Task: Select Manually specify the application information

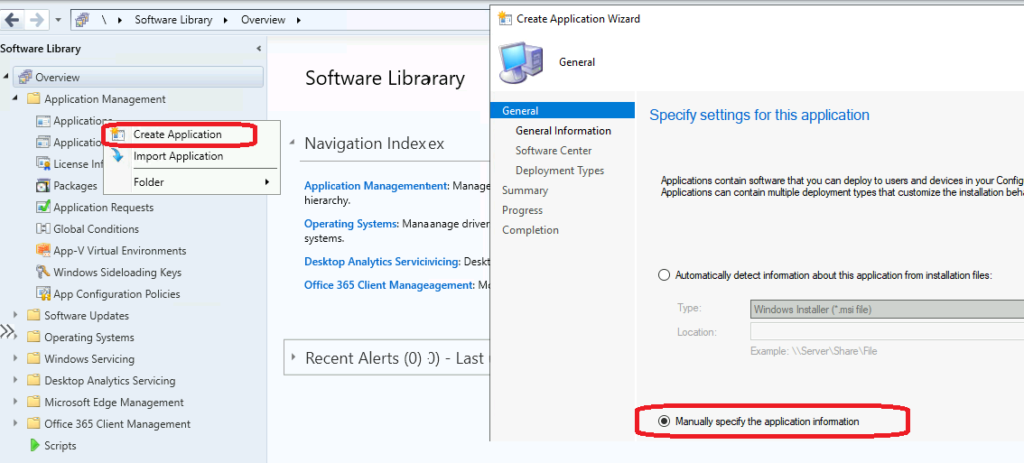Action: [664, 421]
